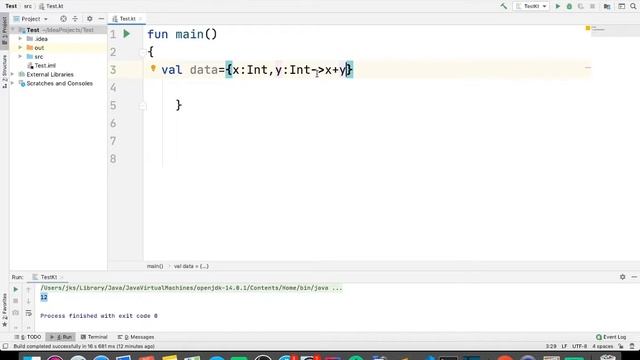
Task: Click main() breadcrumb below the editor
Action: [155, 266]
